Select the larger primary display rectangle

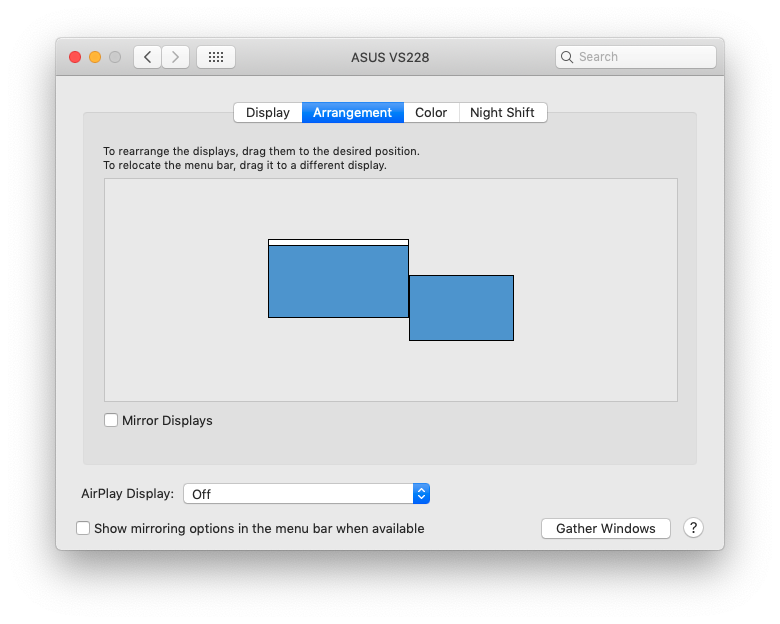click(x=338, y=279)
